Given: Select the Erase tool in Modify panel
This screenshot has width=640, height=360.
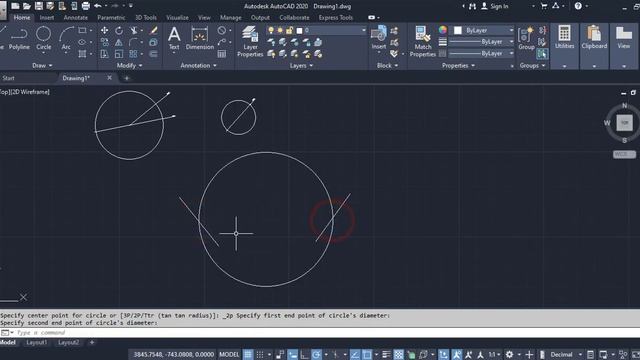Looking at the screenshot, I should (x=154, y=31).
